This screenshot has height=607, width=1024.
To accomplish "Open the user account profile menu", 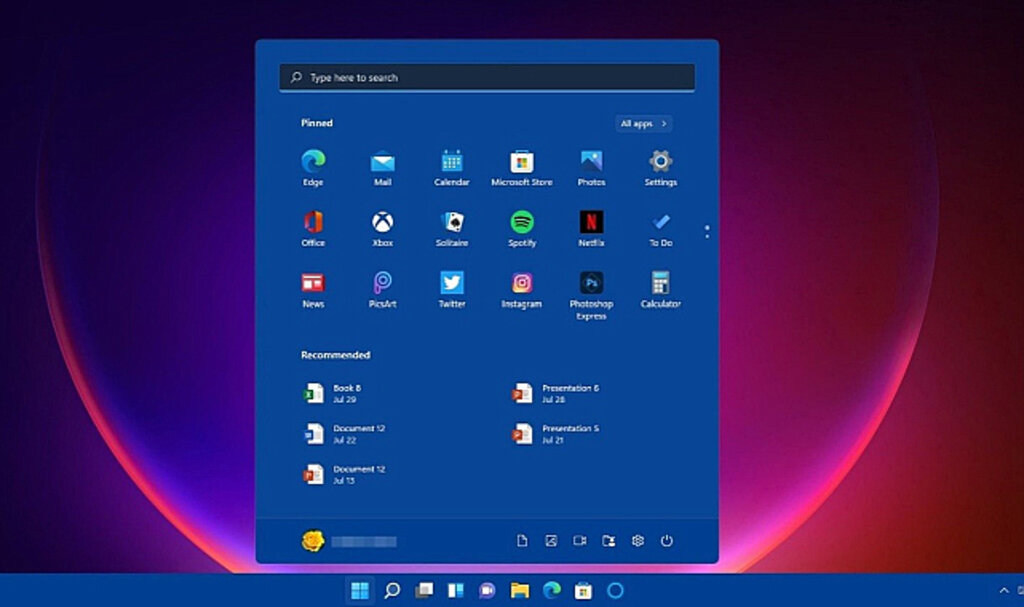I will [348, 541].
